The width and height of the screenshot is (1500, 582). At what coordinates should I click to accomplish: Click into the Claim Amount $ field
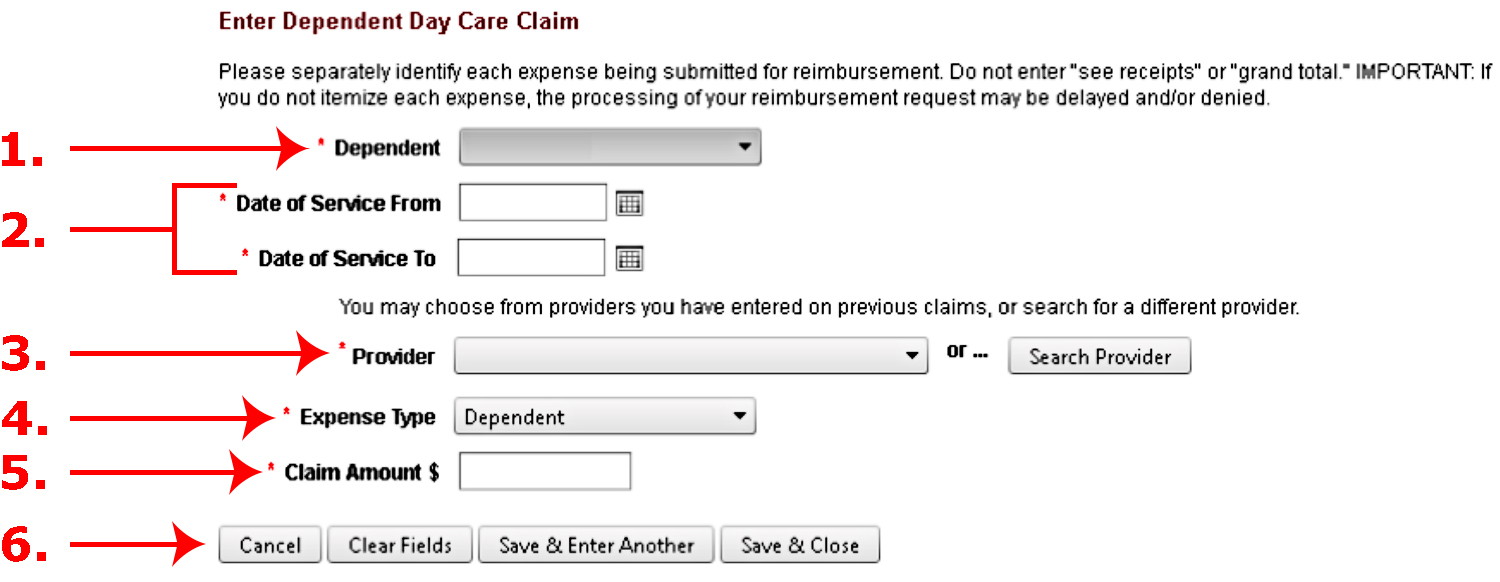point(545,472)
